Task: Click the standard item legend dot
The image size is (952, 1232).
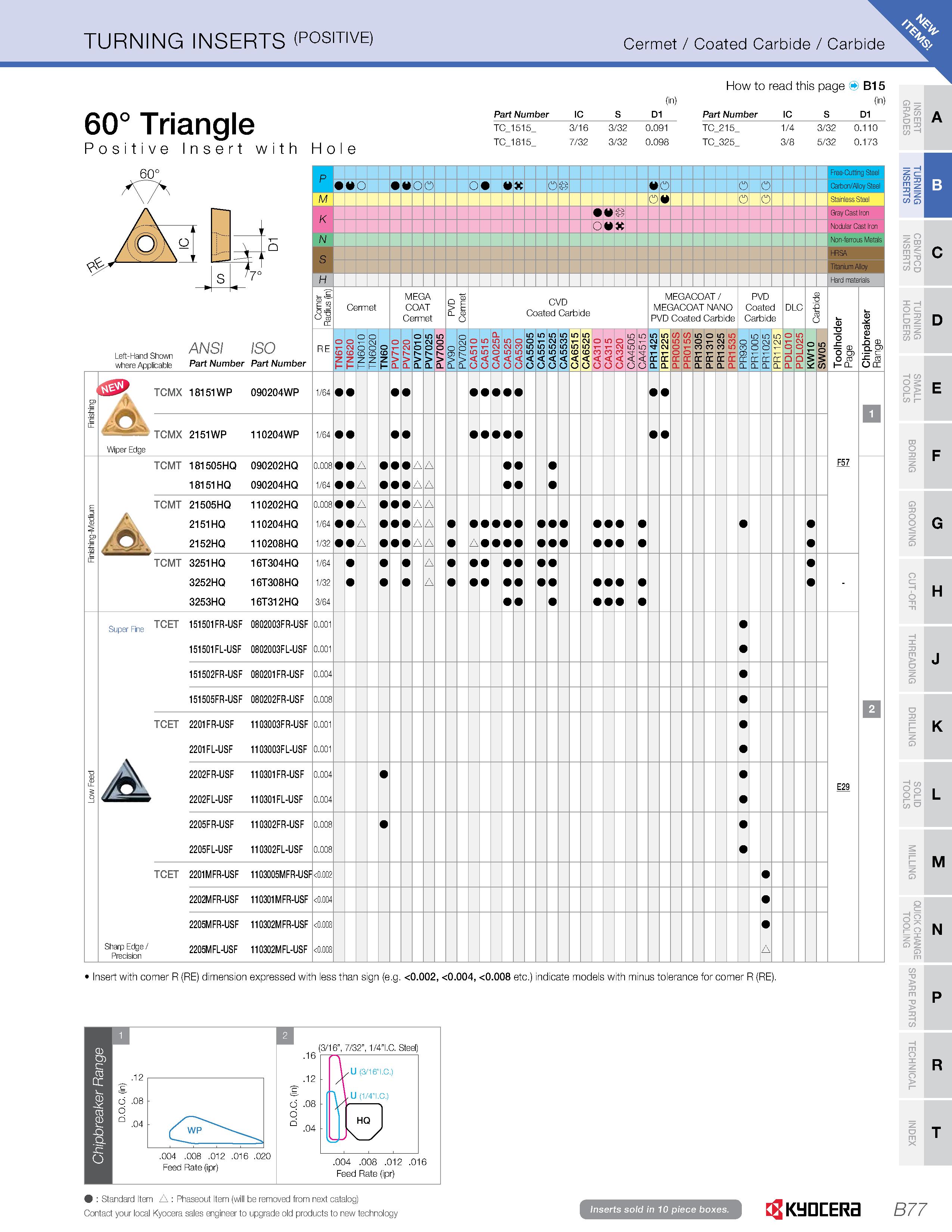Action: click(88, 1199)
